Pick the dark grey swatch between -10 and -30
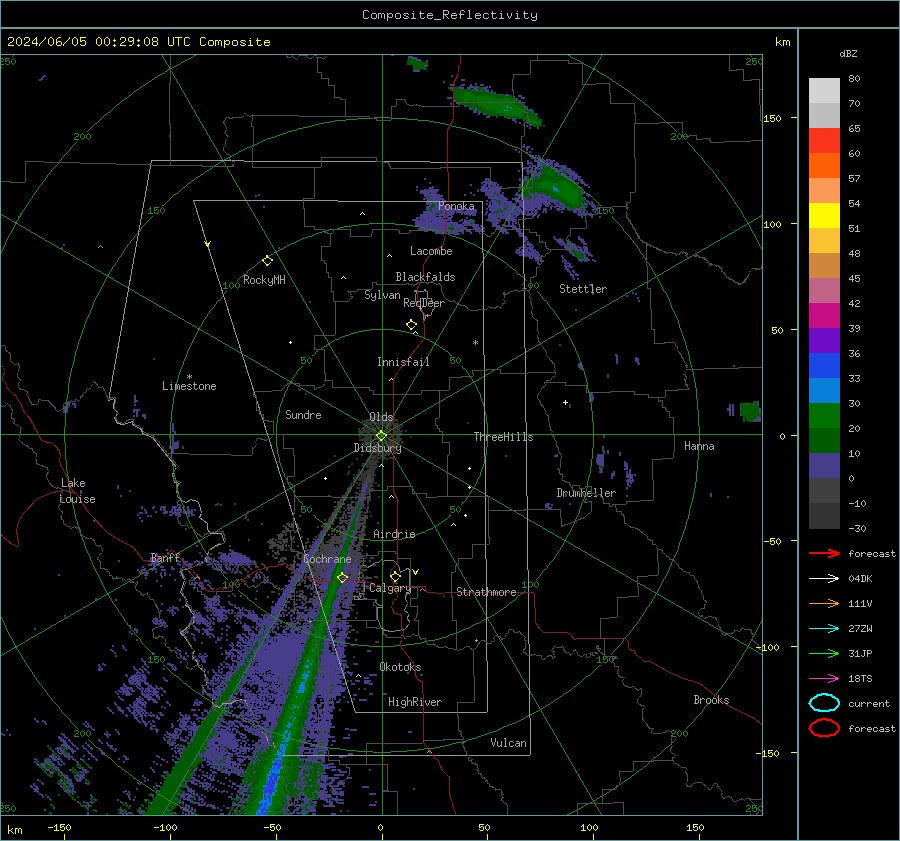Screen dimensions: 900x841 [x=824, y=516]
